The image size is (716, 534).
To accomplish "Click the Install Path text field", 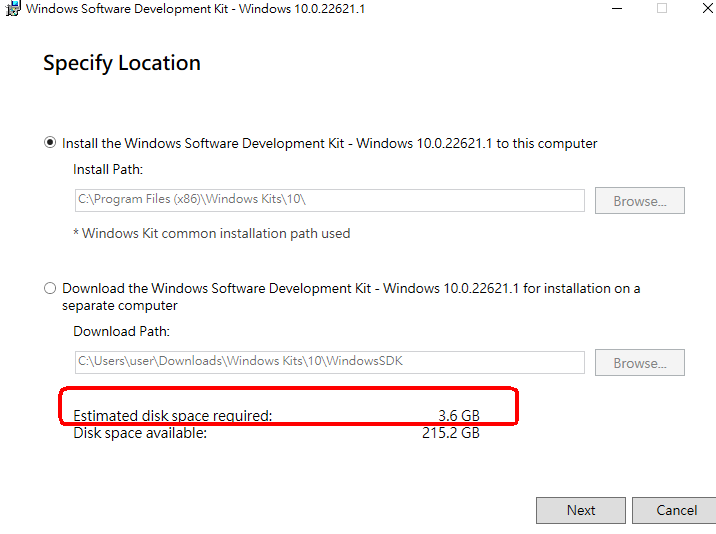I will click(x=330, y=200).
